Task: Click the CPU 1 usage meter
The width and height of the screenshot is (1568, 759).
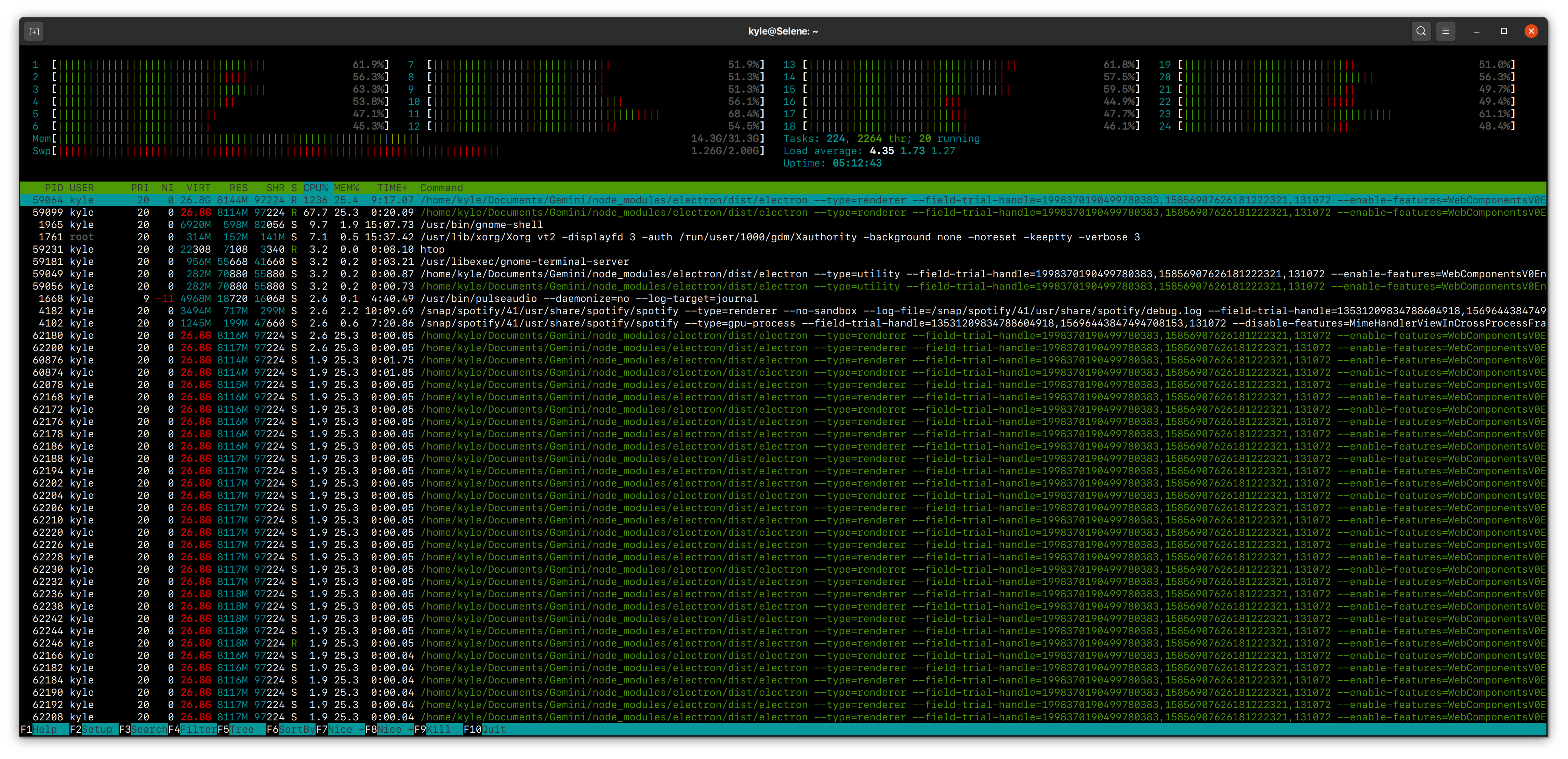Action: tap(211, 65)
